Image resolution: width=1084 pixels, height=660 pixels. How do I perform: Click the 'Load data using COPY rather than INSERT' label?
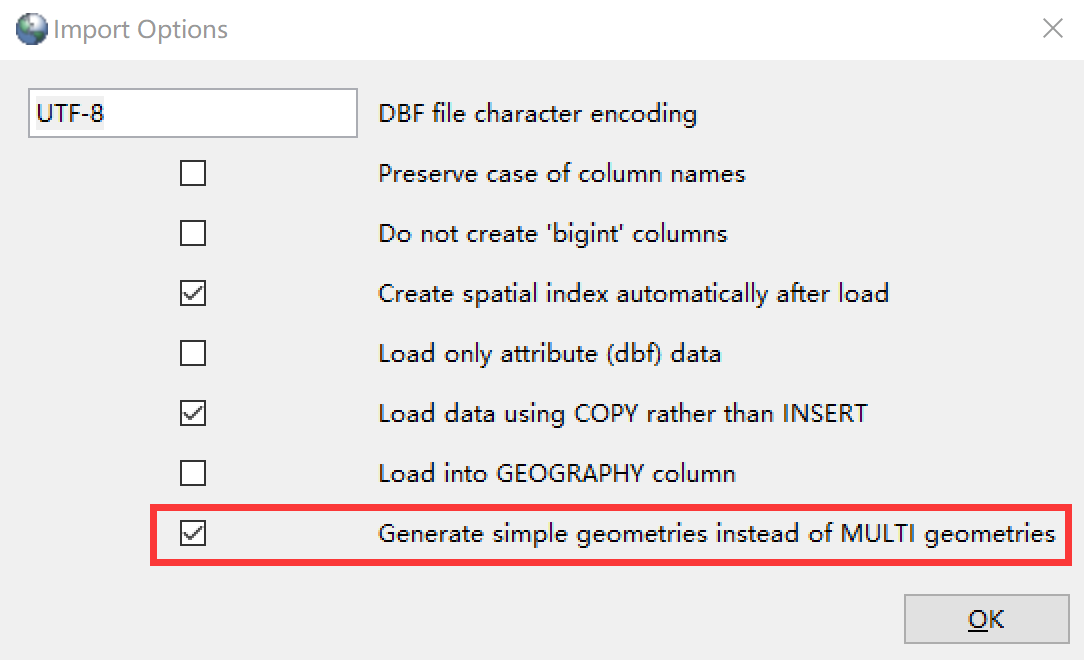(x=622, y=413)
